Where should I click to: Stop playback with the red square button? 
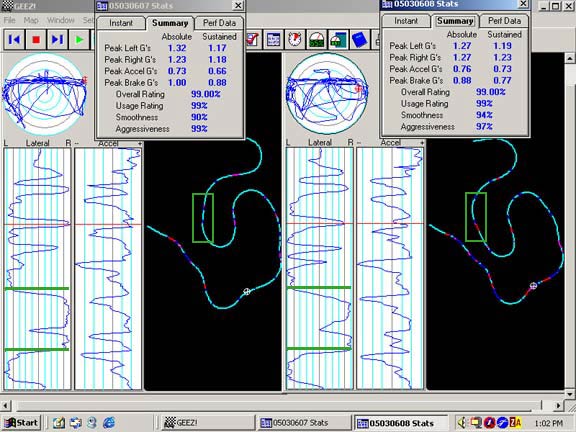[36, 39]
